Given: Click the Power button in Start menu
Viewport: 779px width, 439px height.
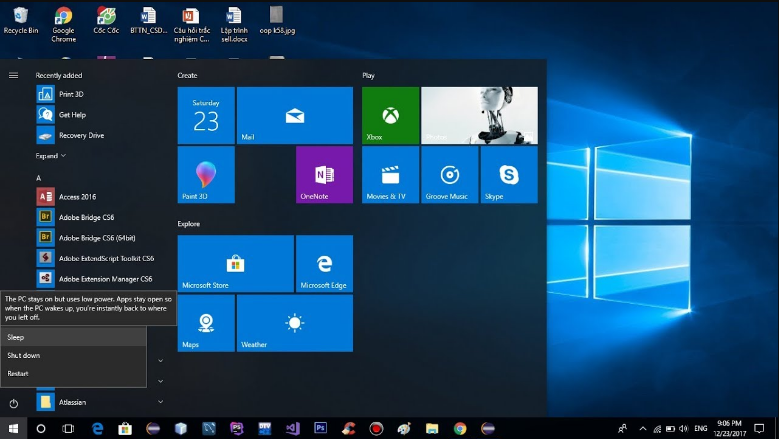Looking at the screenshot, I should [13, 404].
